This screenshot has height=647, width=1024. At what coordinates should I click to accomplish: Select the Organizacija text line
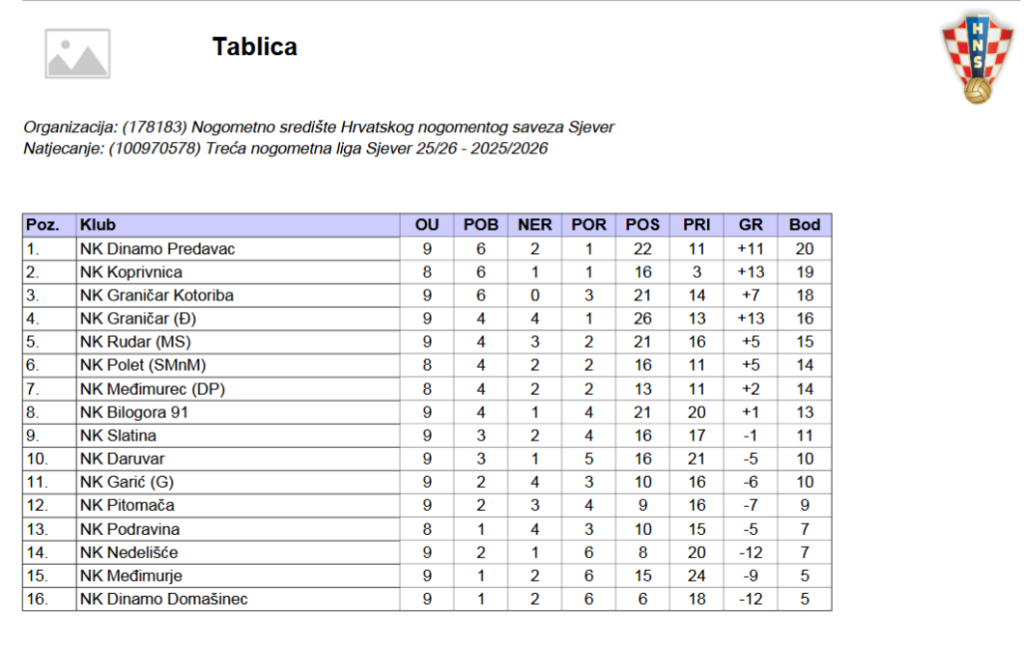coord(318,127)
